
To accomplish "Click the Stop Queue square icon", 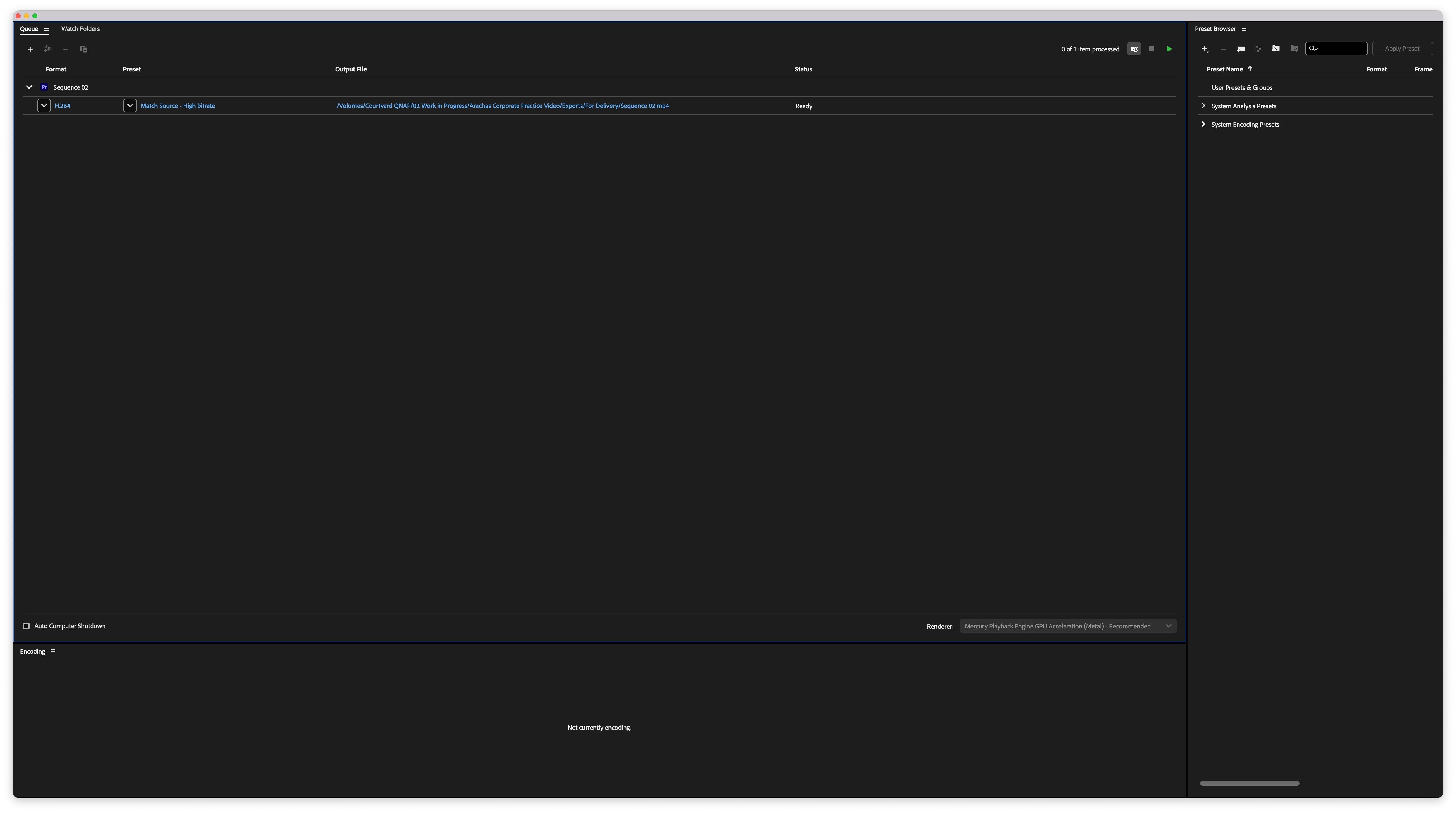I will (1151, 49).
